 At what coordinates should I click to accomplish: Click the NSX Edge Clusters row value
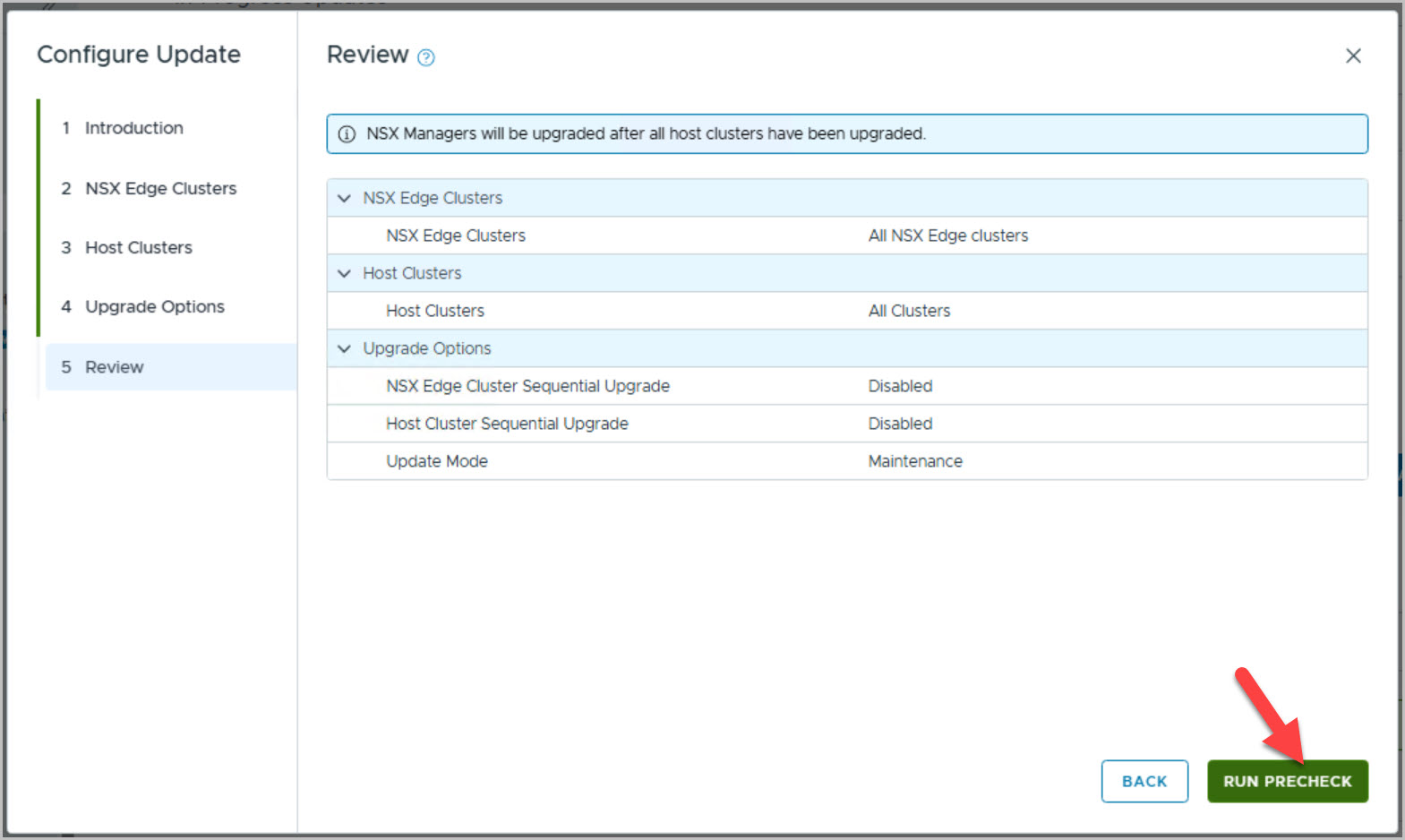pyautogui.click(x=947, y=236)
